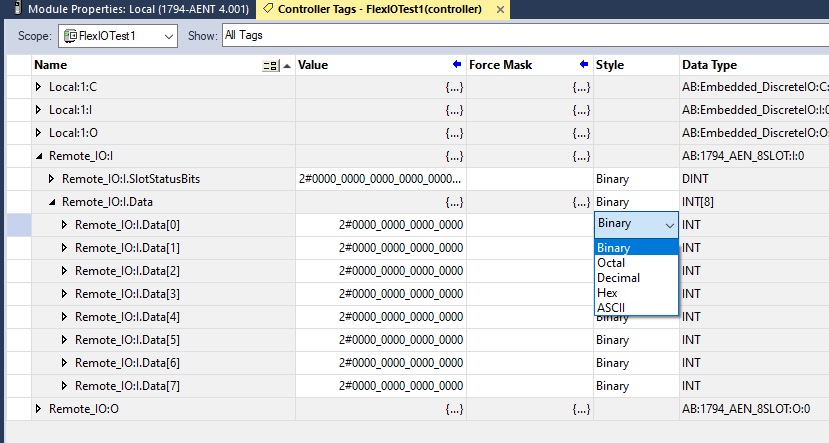Expand Remote_IO:I.Data[7]
The image size is (829, 443).
pyautogui.click(x=64, y=385)
